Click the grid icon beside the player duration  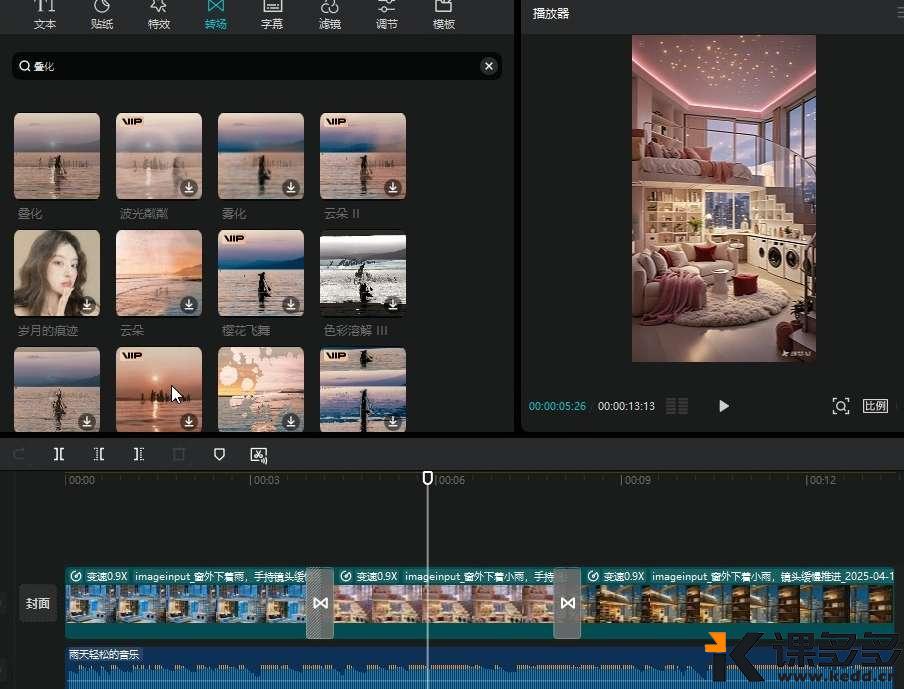click(677, 406)
